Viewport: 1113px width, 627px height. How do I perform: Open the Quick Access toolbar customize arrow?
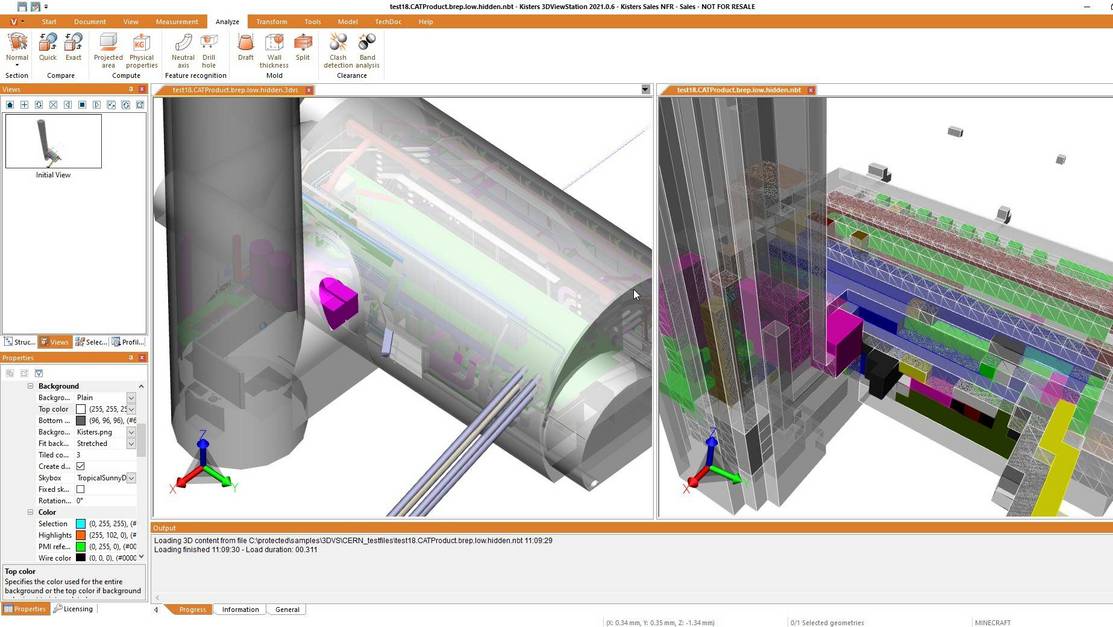[x=46, y=6]
